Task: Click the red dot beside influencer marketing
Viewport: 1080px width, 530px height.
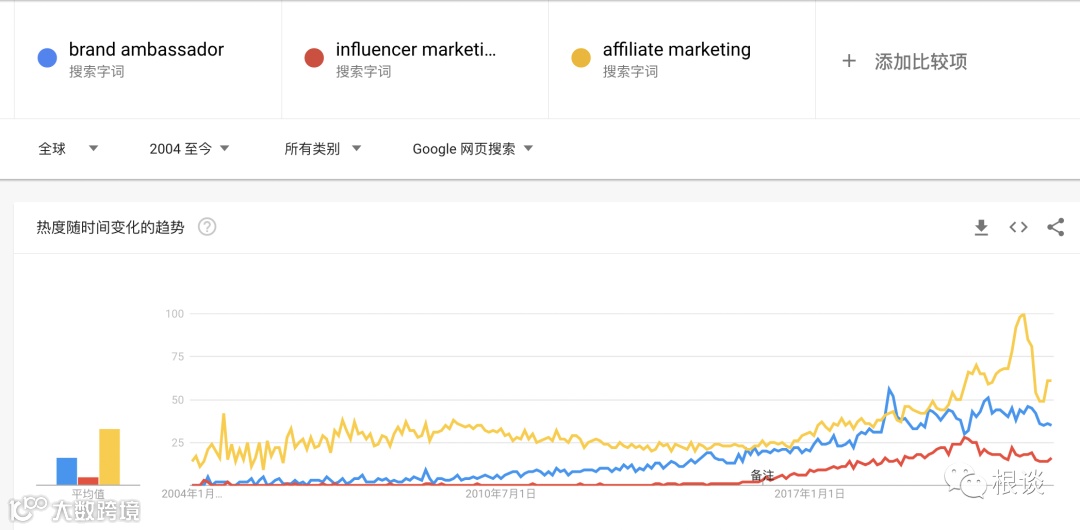Action: point(314,58)
